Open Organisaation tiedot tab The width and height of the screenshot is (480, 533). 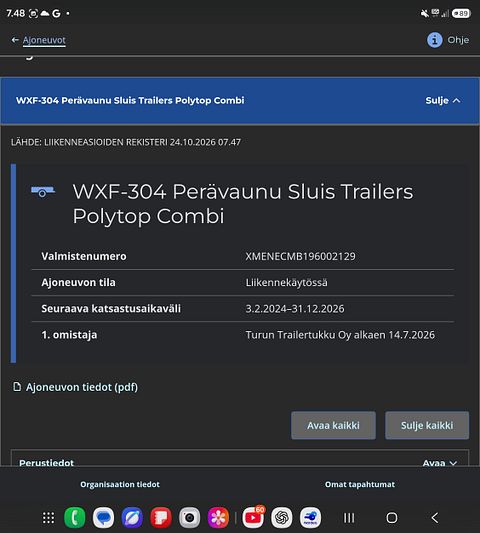click(120, 484)
